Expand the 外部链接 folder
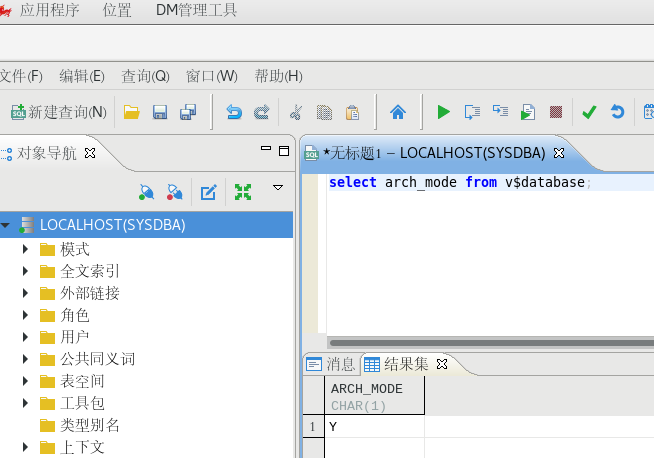This screenshot has width=654, height=458. click(x=25, y=293)
